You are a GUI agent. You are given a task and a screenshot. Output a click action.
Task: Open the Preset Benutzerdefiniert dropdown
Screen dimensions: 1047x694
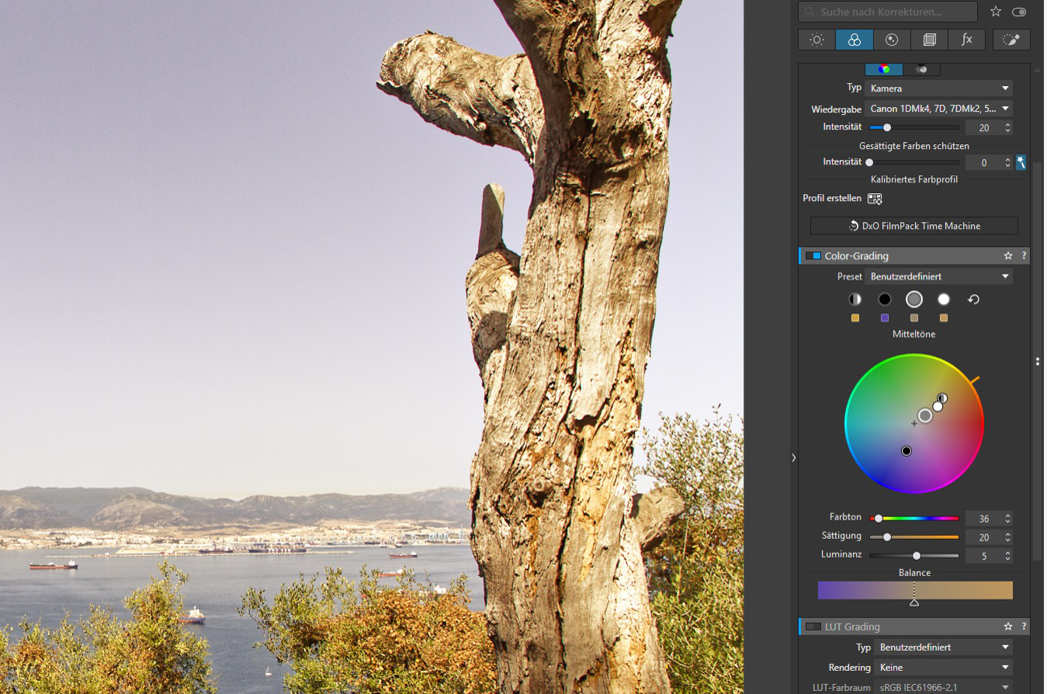coord(939,277)
